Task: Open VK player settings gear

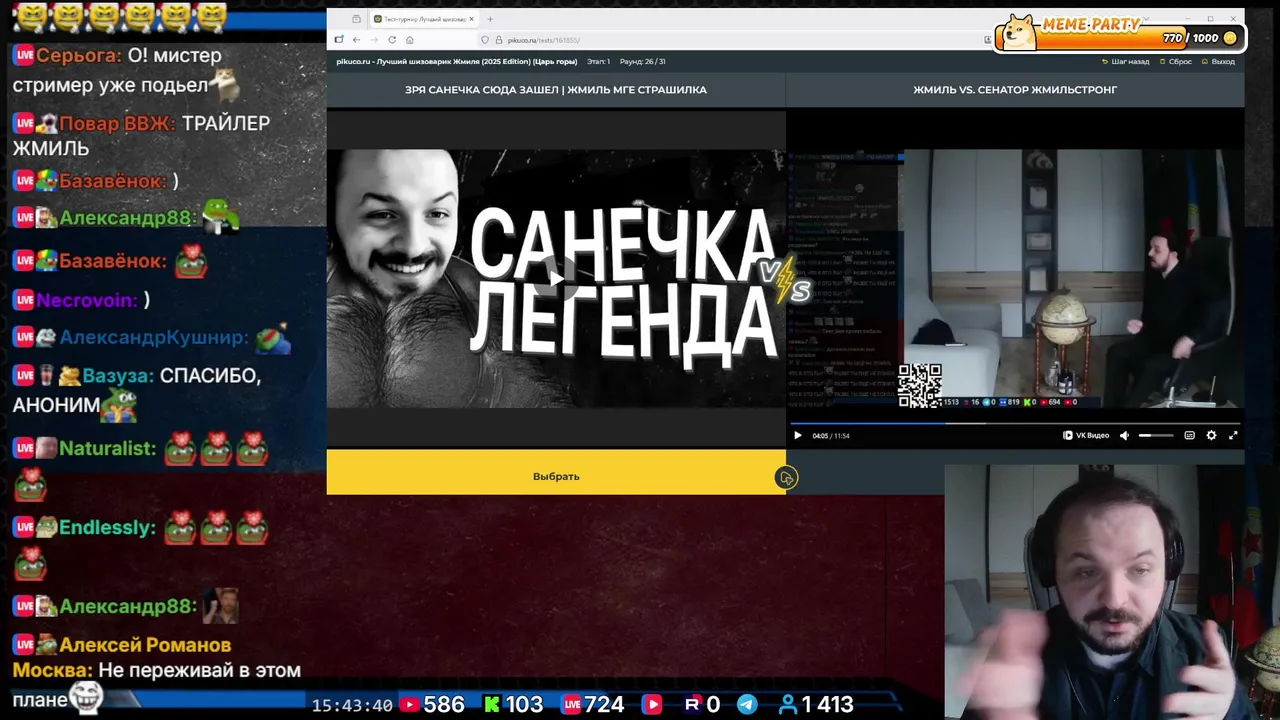Action: 1211,435
